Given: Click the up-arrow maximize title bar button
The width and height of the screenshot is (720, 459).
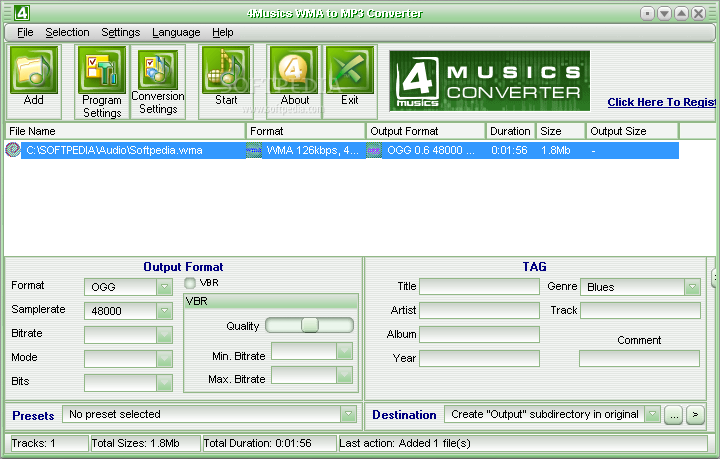Looking at the screenshot, I should pyautogui.click(x=681, y=14).
